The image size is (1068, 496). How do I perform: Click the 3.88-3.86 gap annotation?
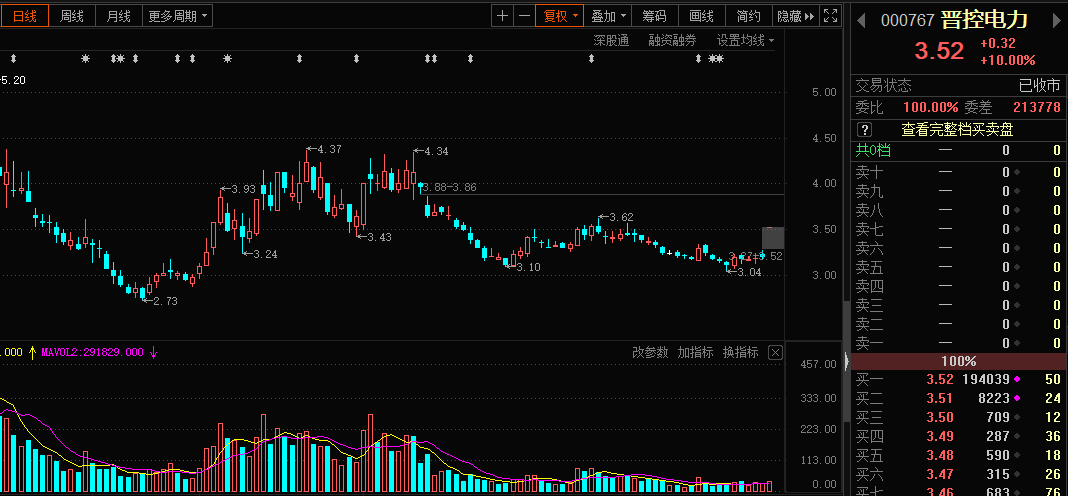[450, 187]
